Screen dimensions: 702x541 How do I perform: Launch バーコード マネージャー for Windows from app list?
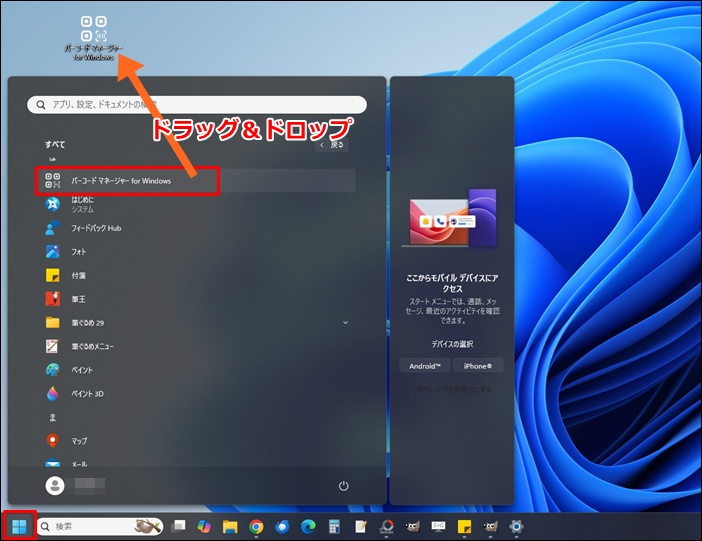(196, 181)
